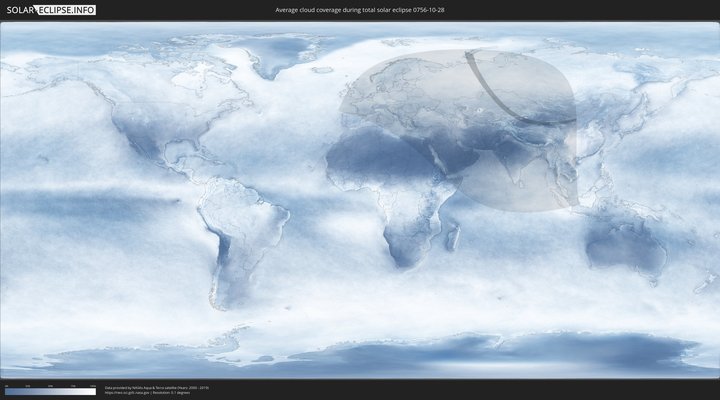
Task: Click the cloud coverage color scale bar
Action: (x=50, y=392)
